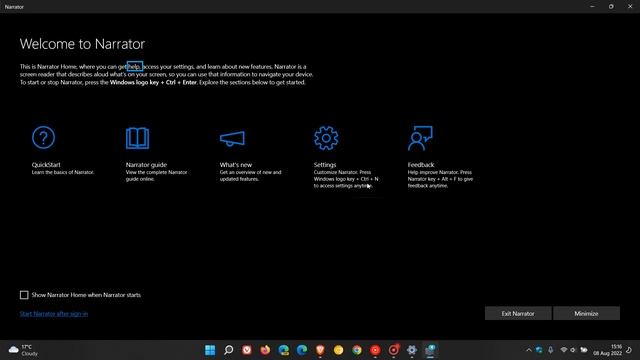Click 'Get an overview of new and updated features.'
Screen dimensions: 640x360
tap(250, 176)
